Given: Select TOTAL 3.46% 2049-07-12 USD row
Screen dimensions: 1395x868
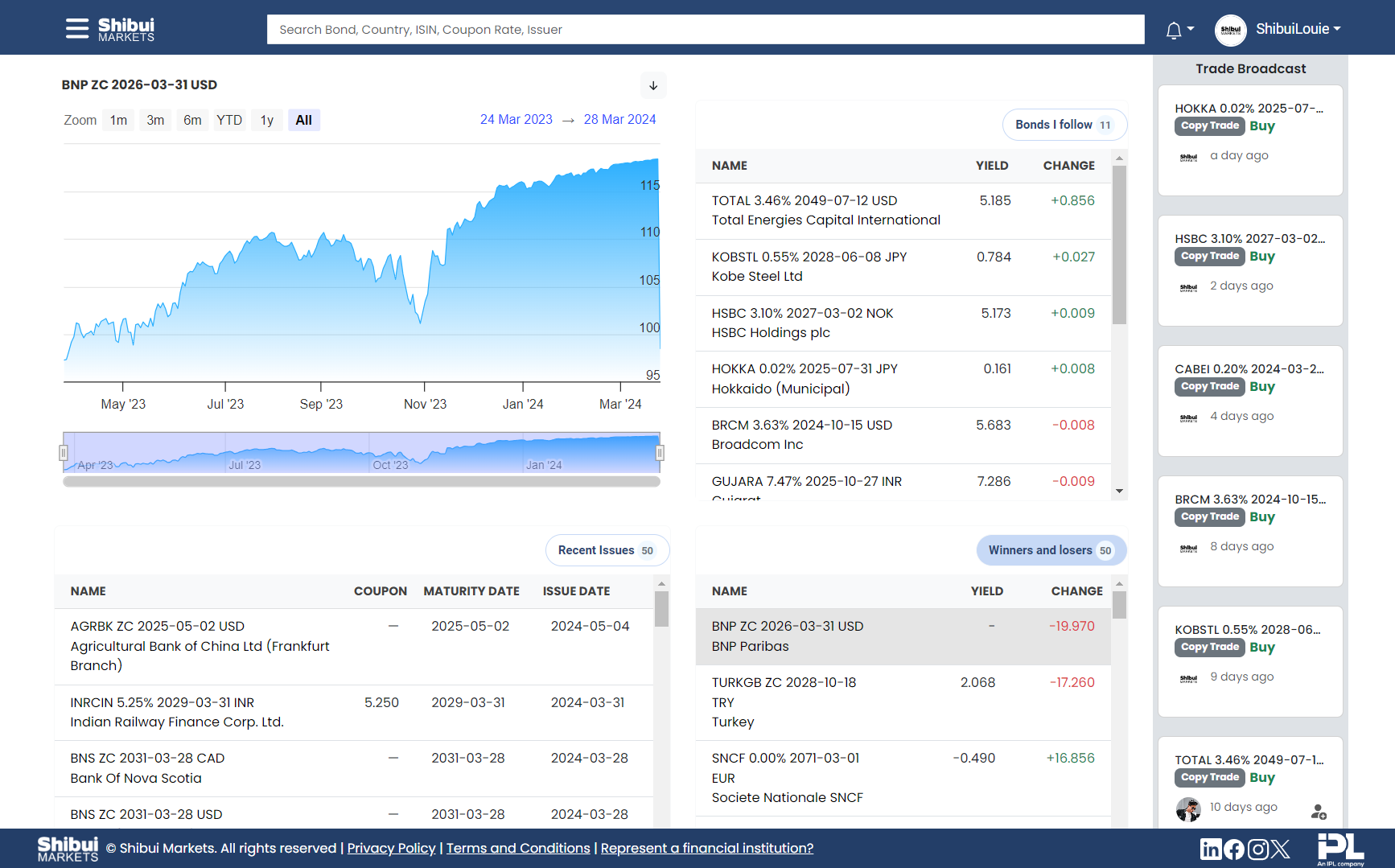Looking at the screenshot, I should coord(903,211).
